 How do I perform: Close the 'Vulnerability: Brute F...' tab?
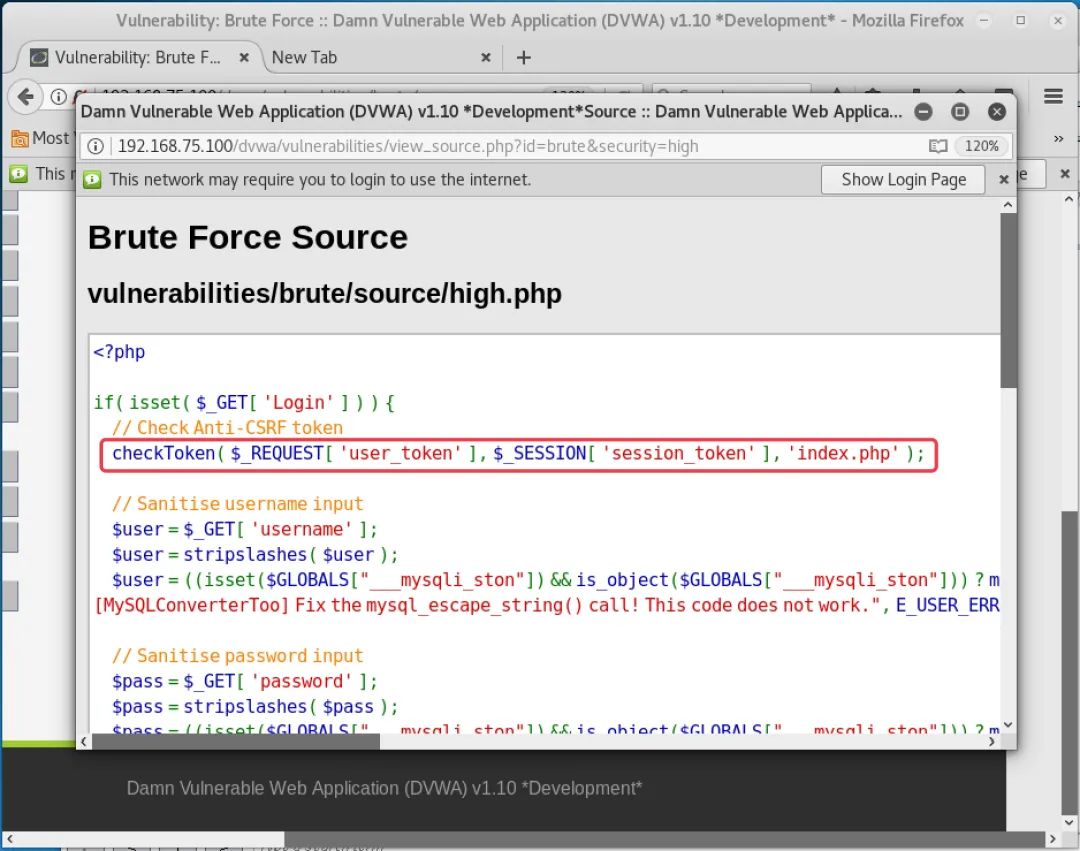point(244,58)
